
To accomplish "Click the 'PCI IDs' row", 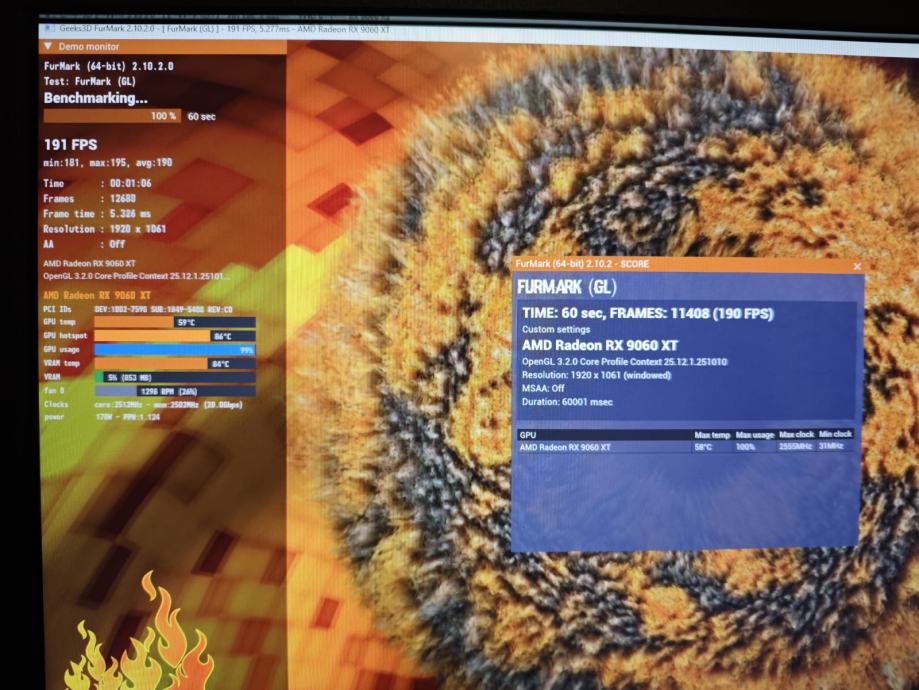I will point(138,309).
